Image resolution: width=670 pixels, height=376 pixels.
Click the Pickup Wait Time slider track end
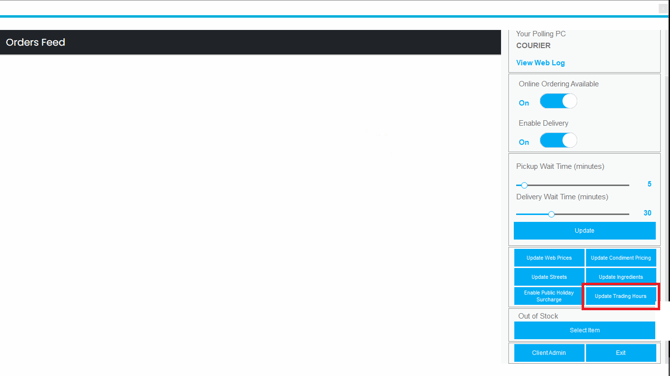click(x=628, y=185)
